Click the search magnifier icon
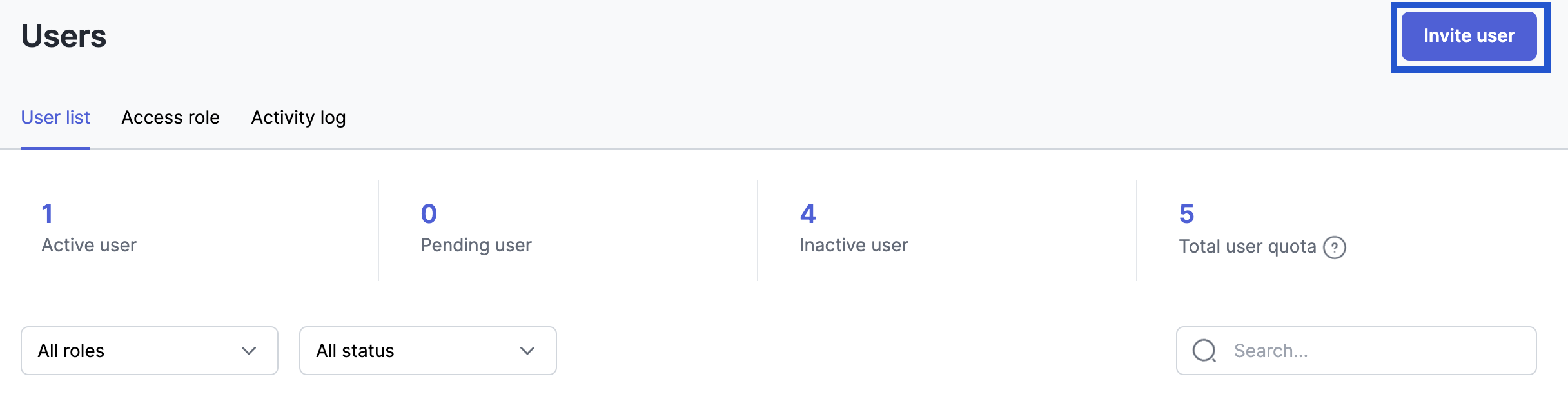 (x=1204, y=351)
